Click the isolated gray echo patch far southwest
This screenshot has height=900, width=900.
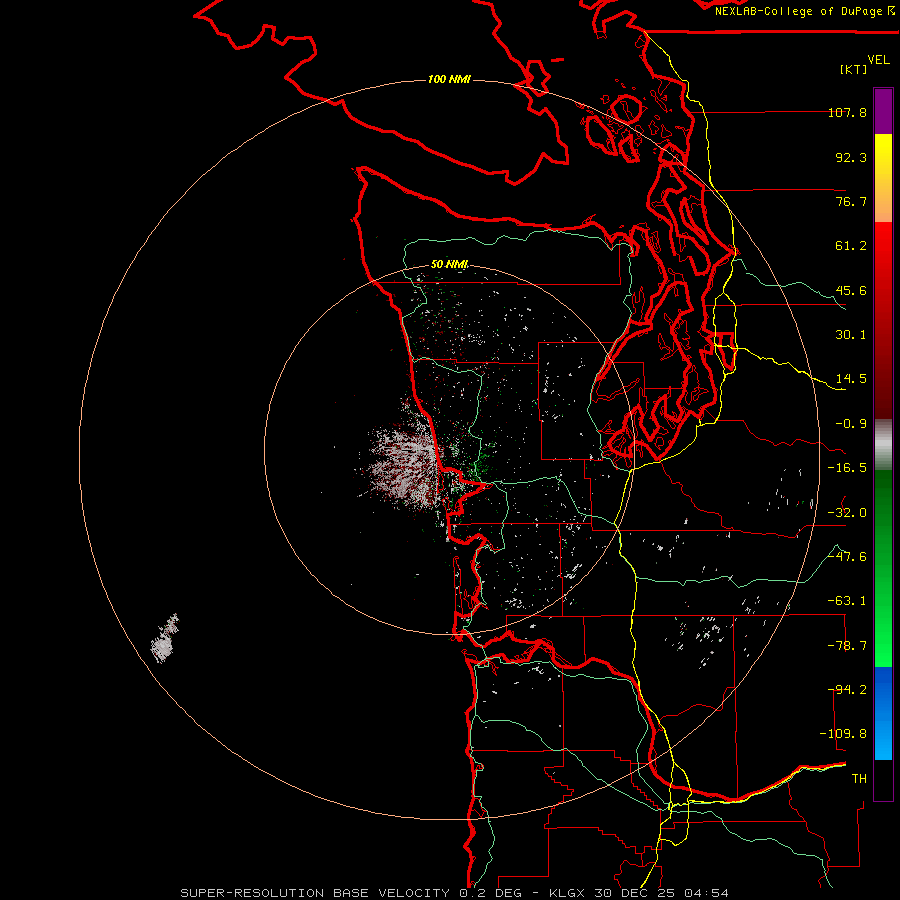tap(164, 639)
